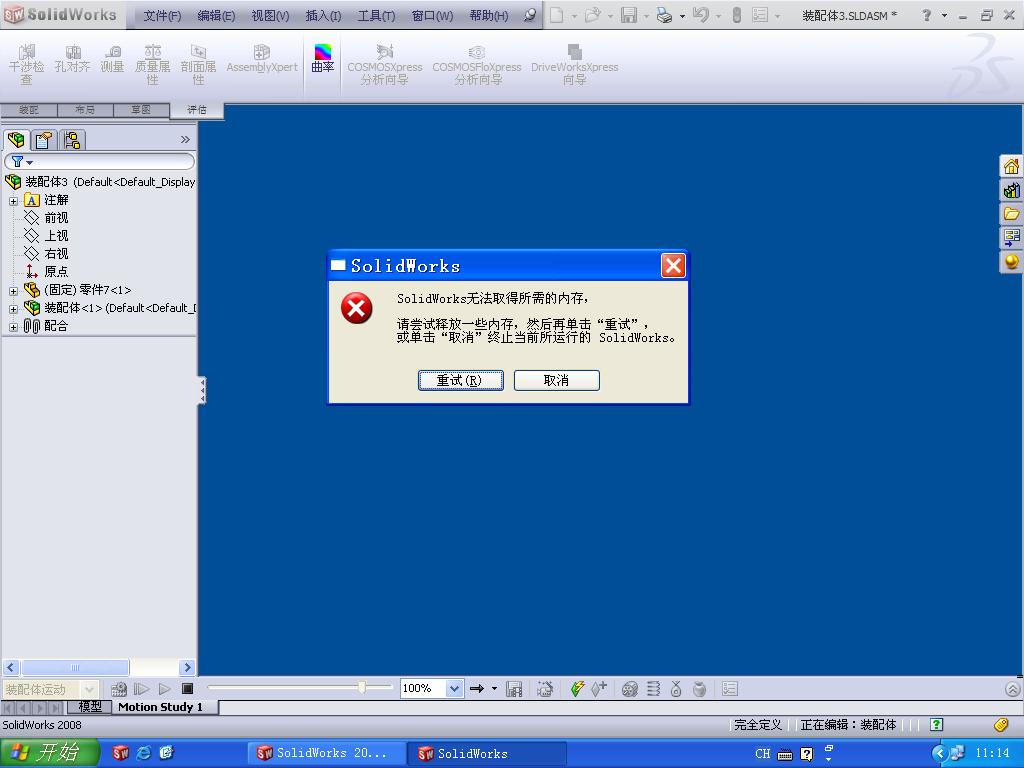The width and height of the screenshot is (1024, 768).
Task: Open the 工具(T) menu
Action: tap(376, 16)
